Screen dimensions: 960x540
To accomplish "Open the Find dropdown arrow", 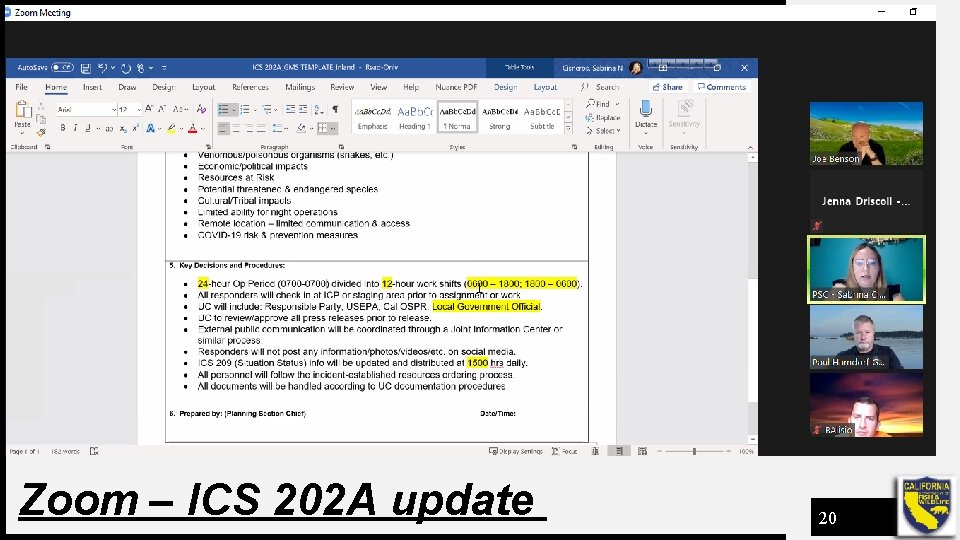I will pyautogui.click(x=617, y=104).
